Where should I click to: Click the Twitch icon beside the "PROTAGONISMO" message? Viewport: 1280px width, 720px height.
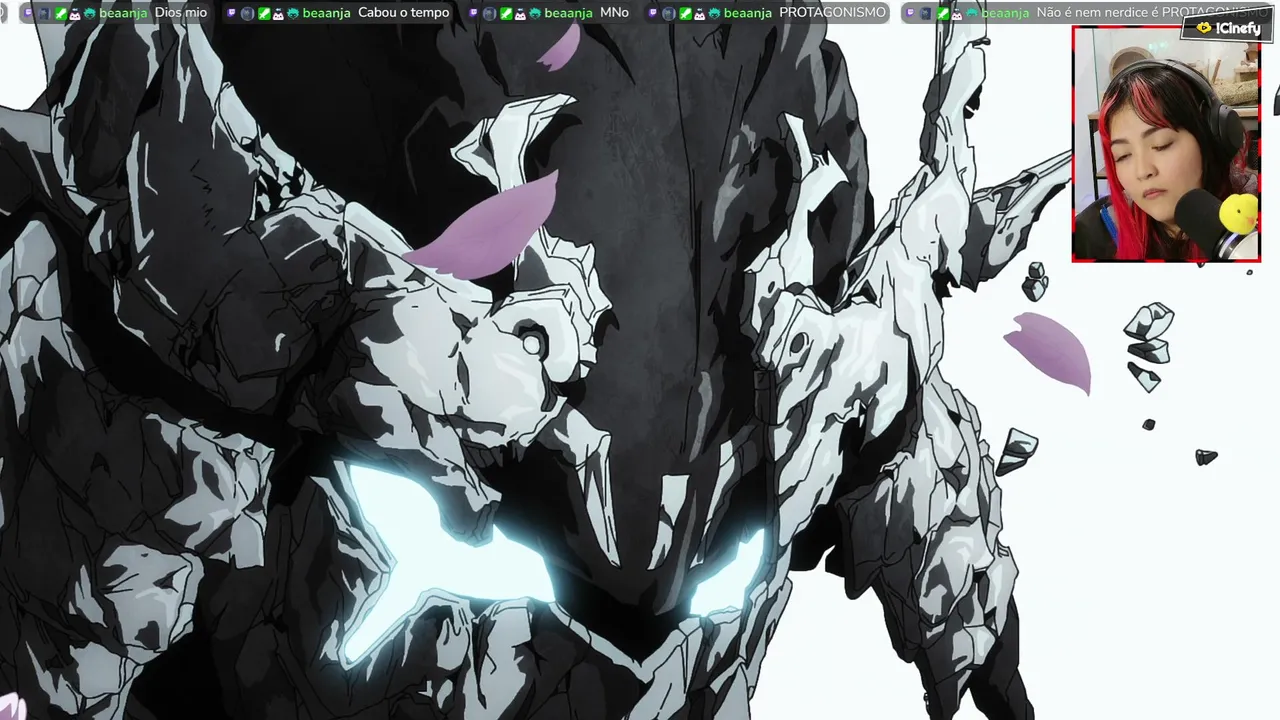click(x=653, y=13)
